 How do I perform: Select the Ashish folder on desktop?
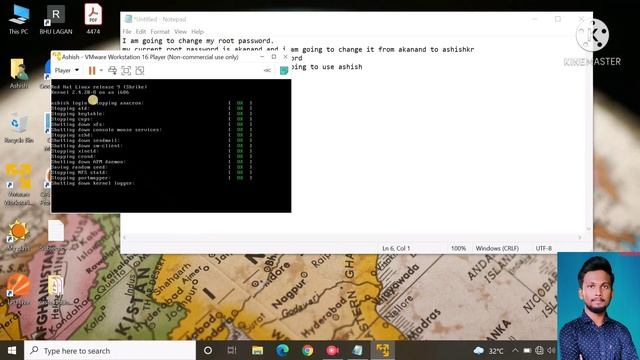point(19,73)
